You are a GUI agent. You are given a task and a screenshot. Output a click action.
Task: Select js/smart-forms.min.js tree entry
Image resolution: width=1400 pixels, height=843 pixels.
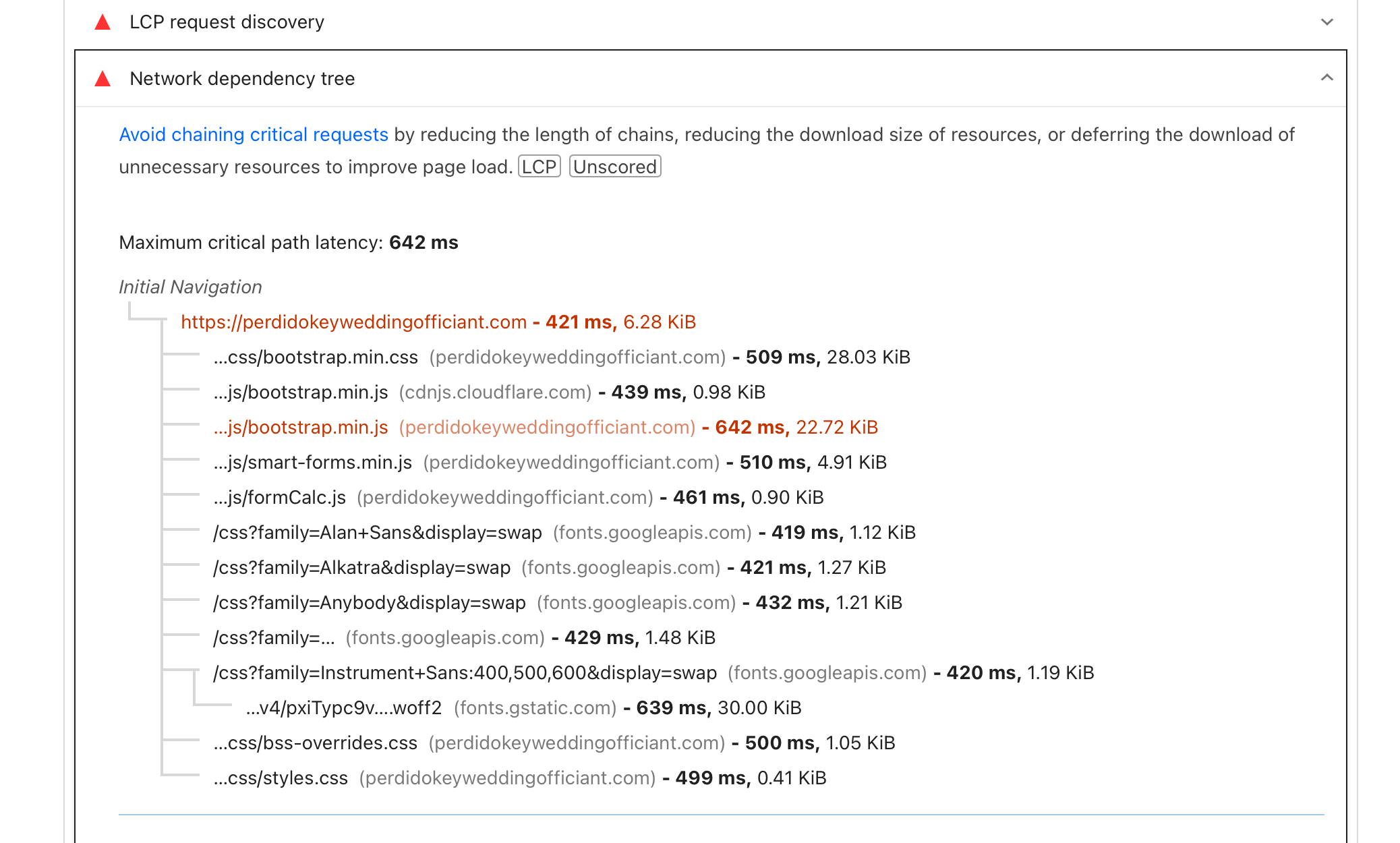[313, 463]
